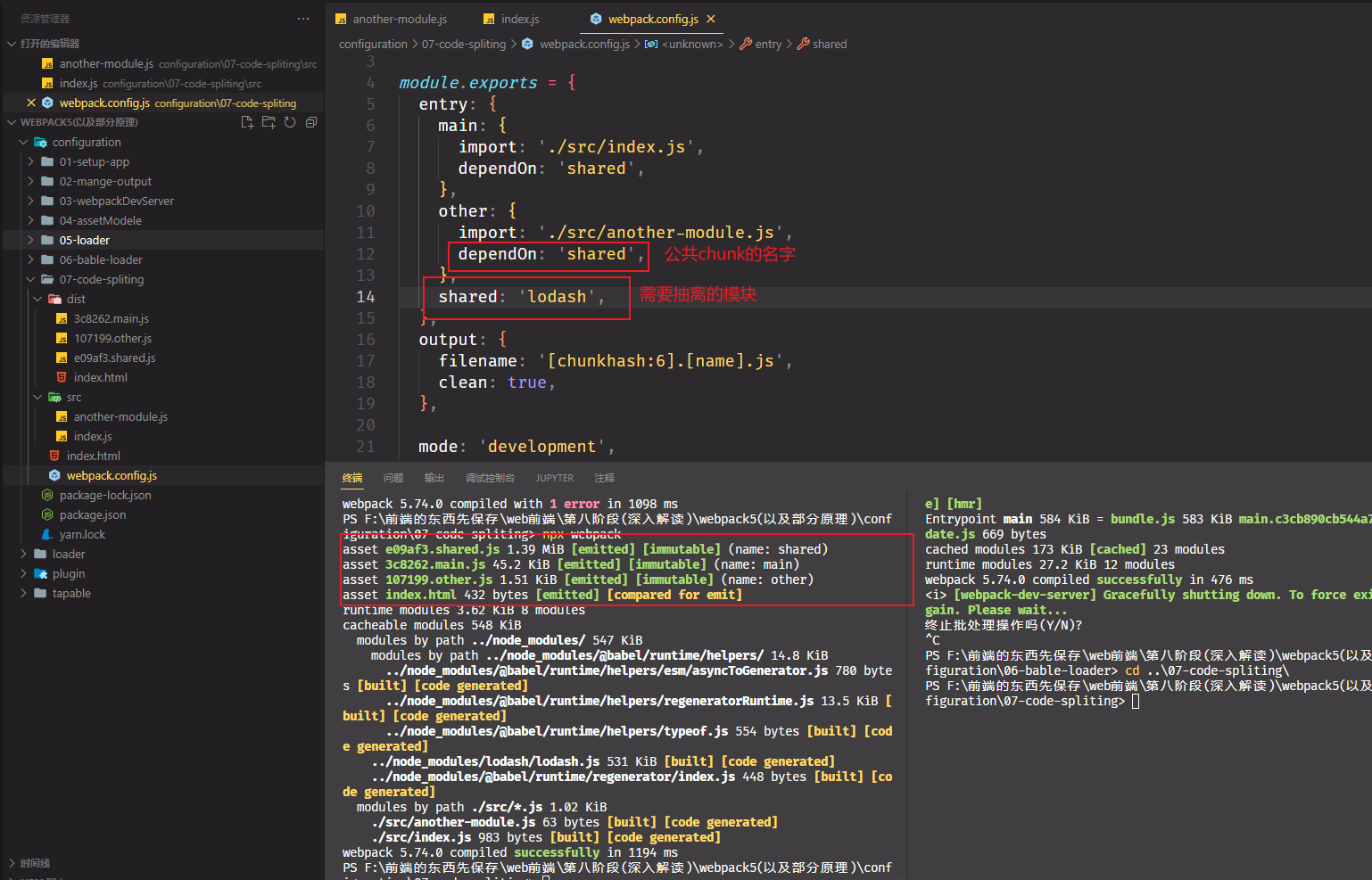This screenshot has width=1372, height=880.
Task: Close webpack.config.js in open editors list
Action: pos(31,103)
